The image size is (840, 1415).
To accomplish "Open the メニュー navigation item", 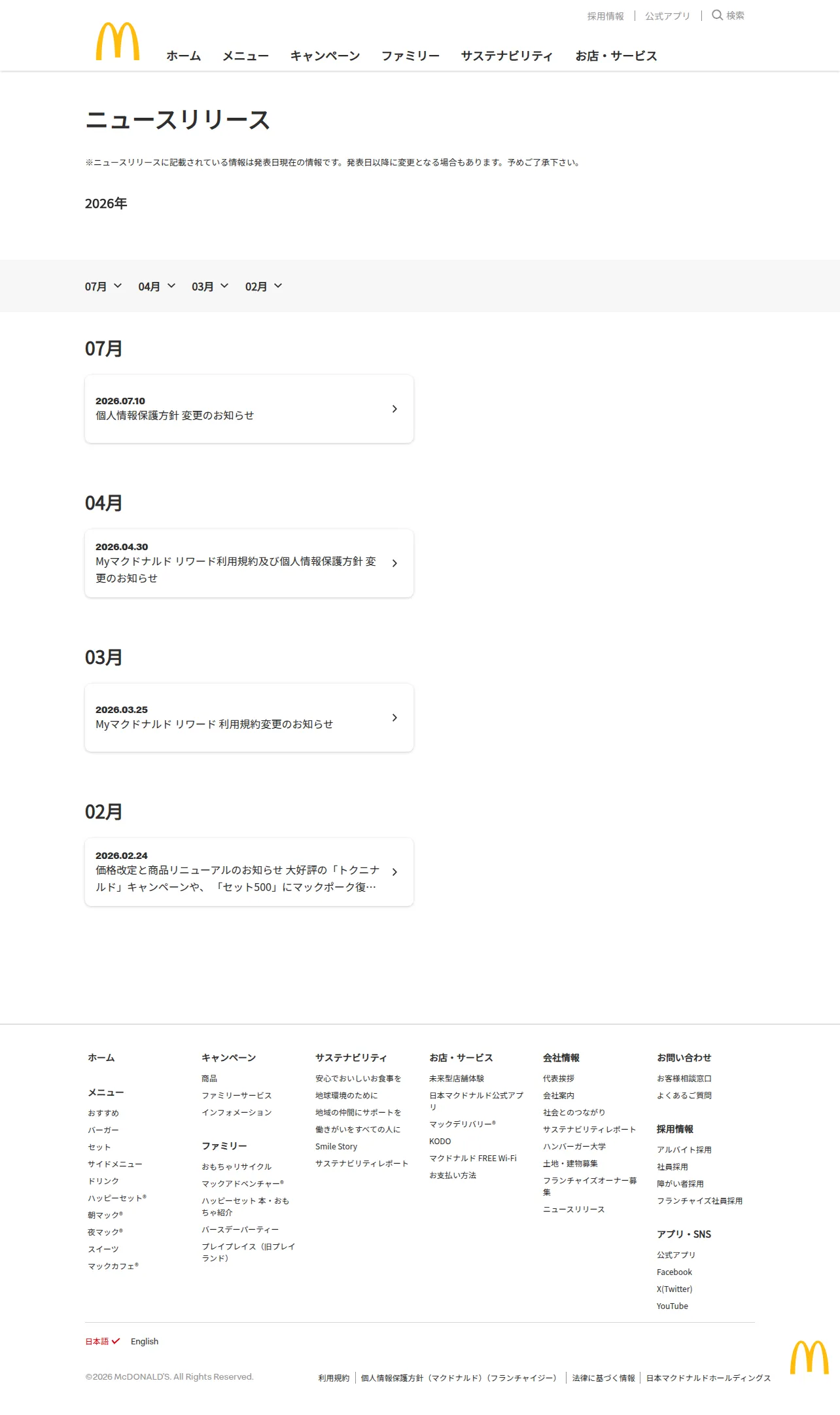I will click(x=246, y=56).
